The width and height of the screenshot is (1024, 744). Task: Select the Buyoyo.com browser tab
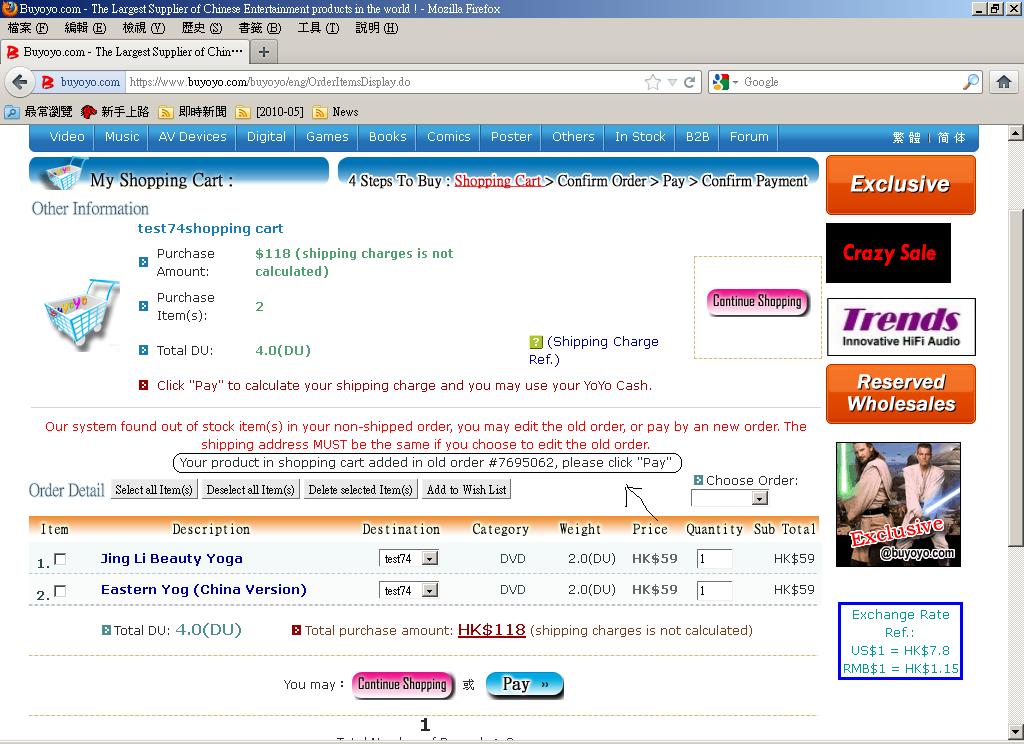[124, 52]
